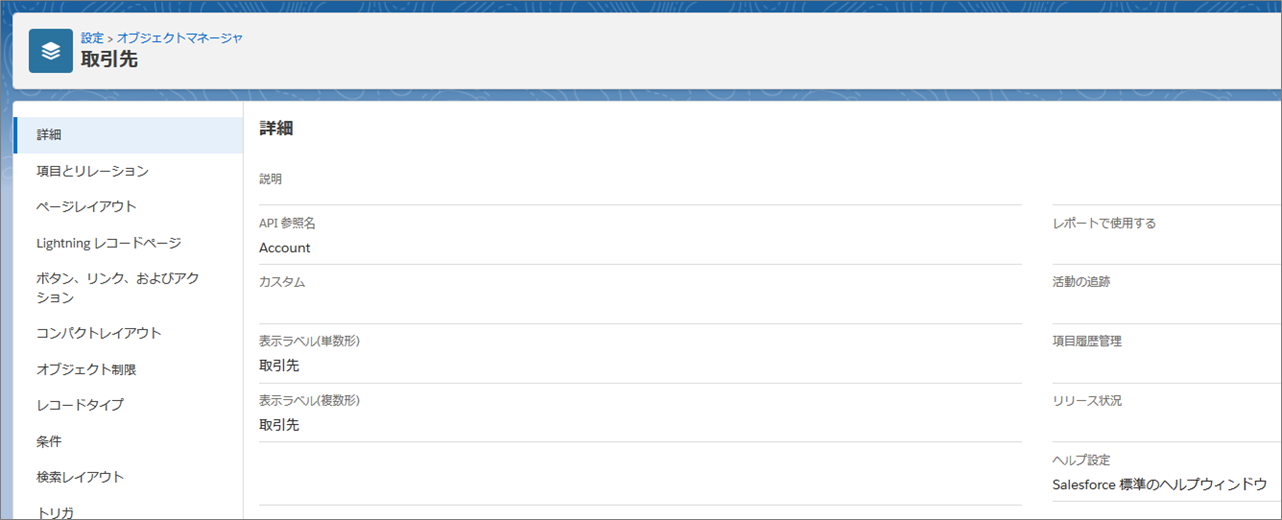Open the 設定 breadcrumb link
The width and height of the screenshot is (1282, 520).
[x=92, y=38]
